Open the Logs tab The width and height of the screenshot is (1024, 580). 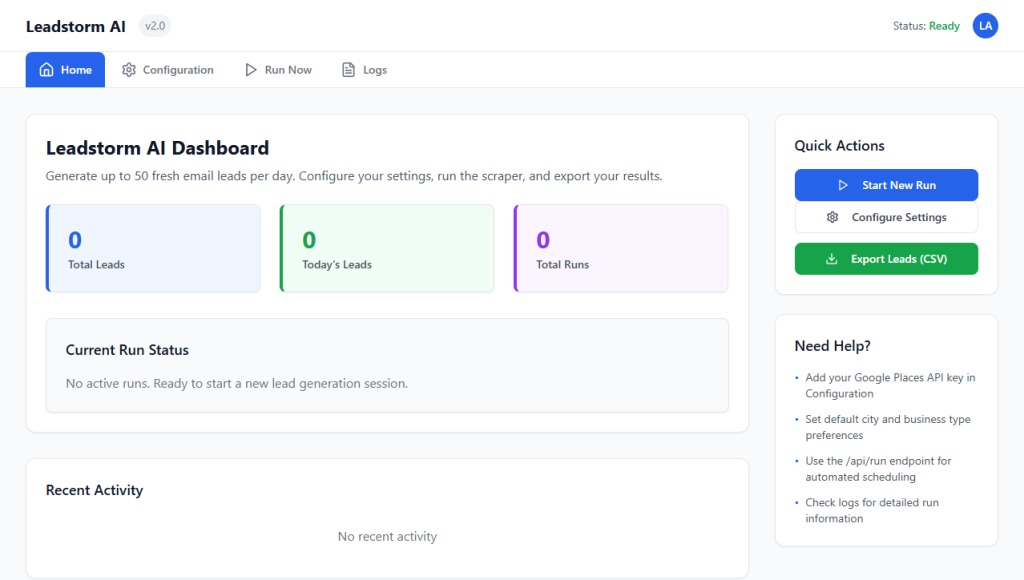pyautogui.click(x=364, y=70)
